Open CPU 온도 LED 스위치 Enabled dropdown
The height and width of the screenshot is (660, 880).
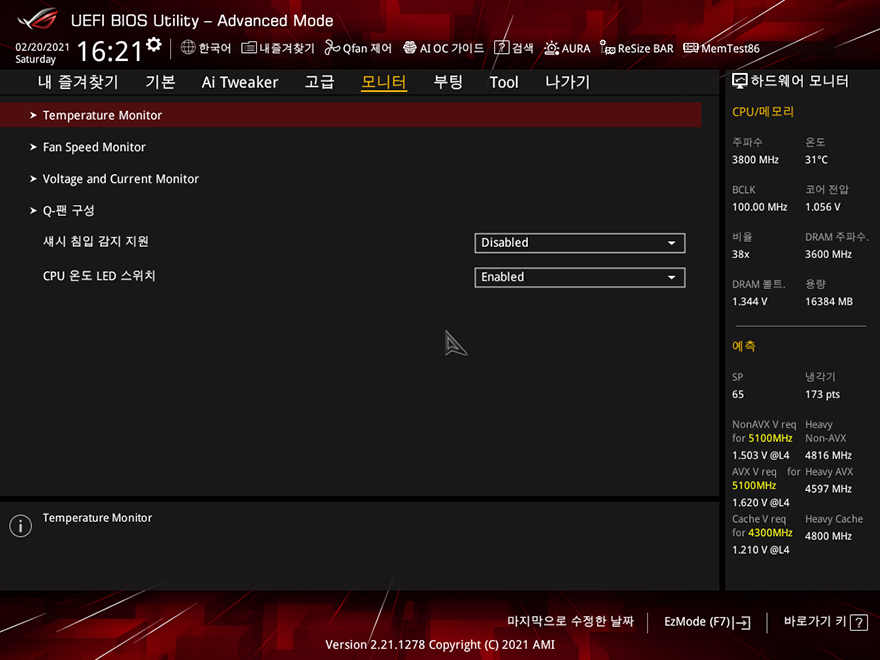[x=580, y=277]
